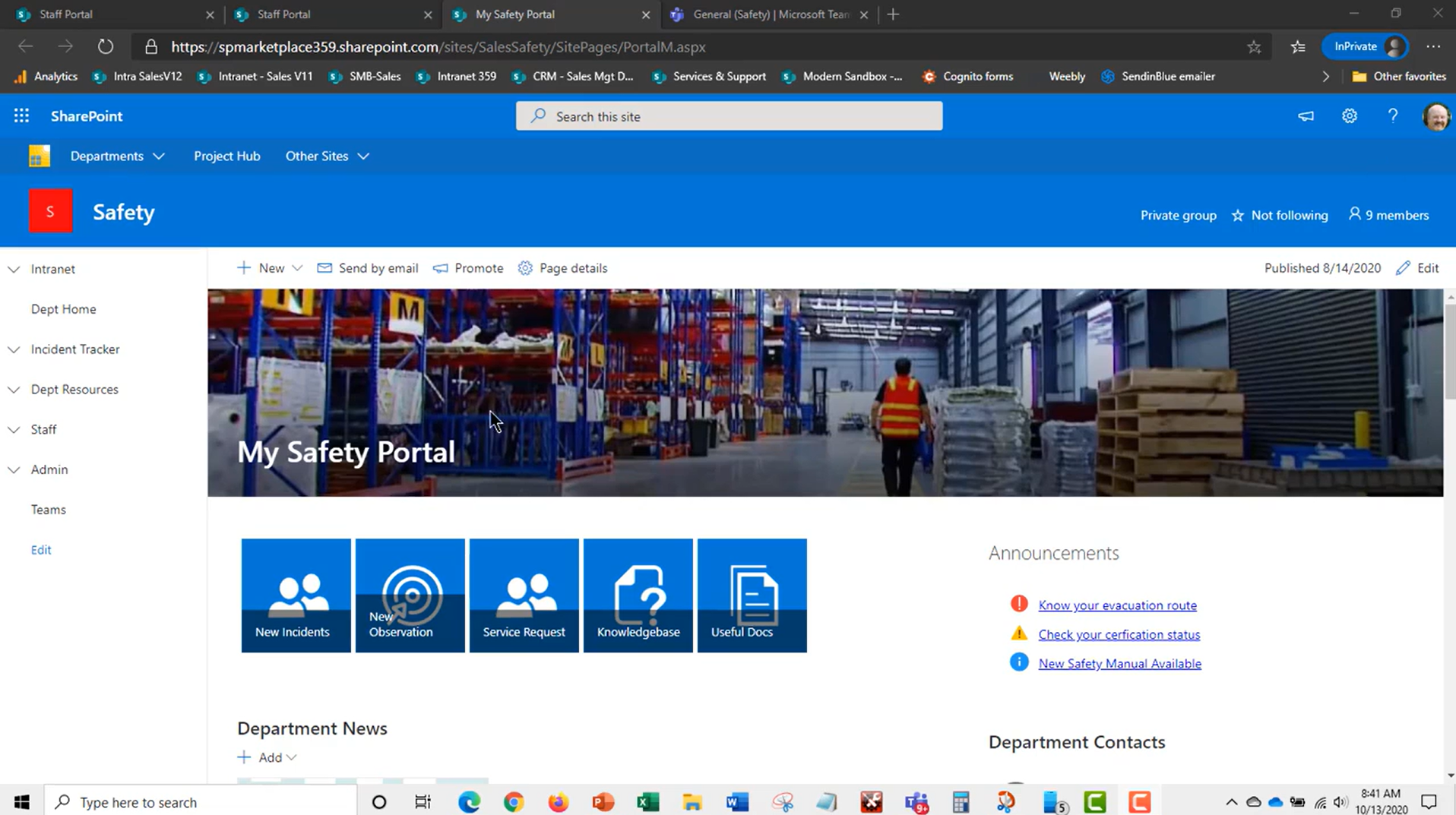The image size is (1456, 815).
Task: Open the Know your evacuation route announcement
Action: (1117, 605)
